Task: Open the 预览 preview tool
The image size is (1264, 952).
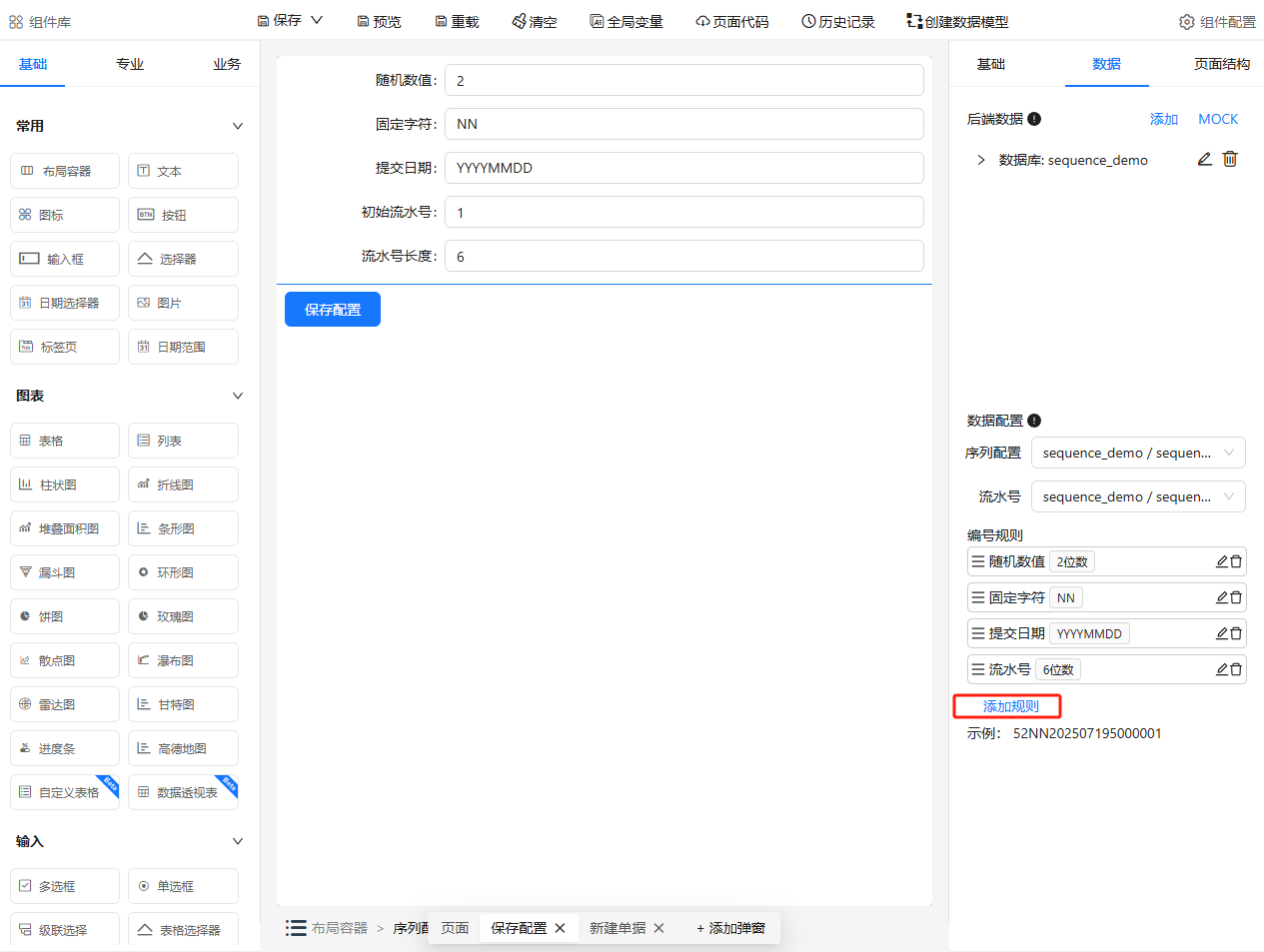Action: pyautogui.click(x=378, y=20)
